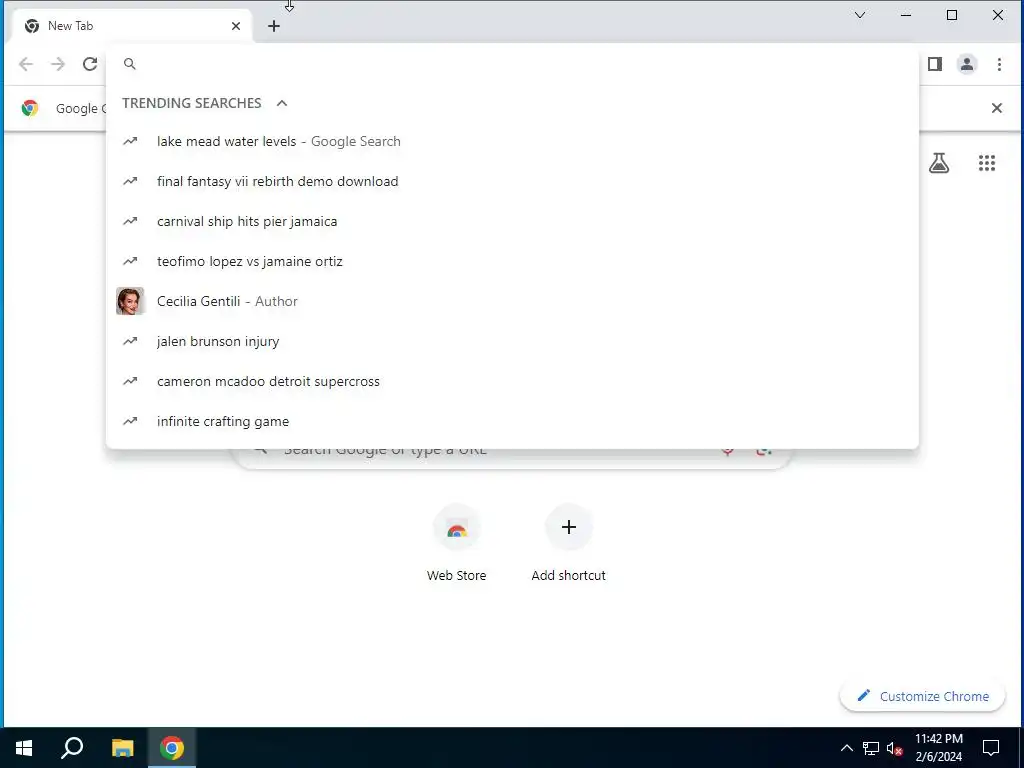Screen dimensions: 1024x768
Task: Open the Windows Start menu
Action: (x=24, y=748)
